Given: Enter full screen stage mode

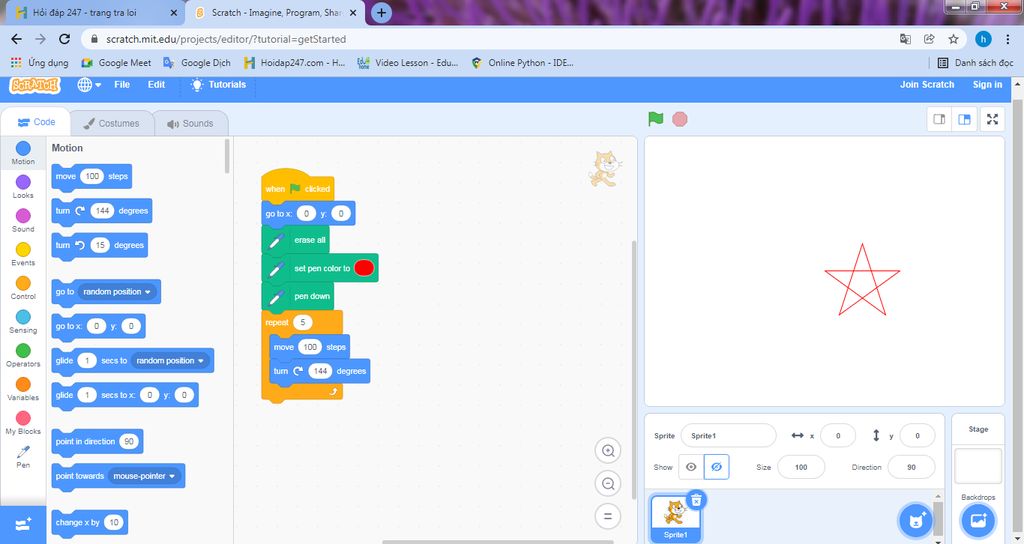Looking at the screenshot, I should point(993,120).
